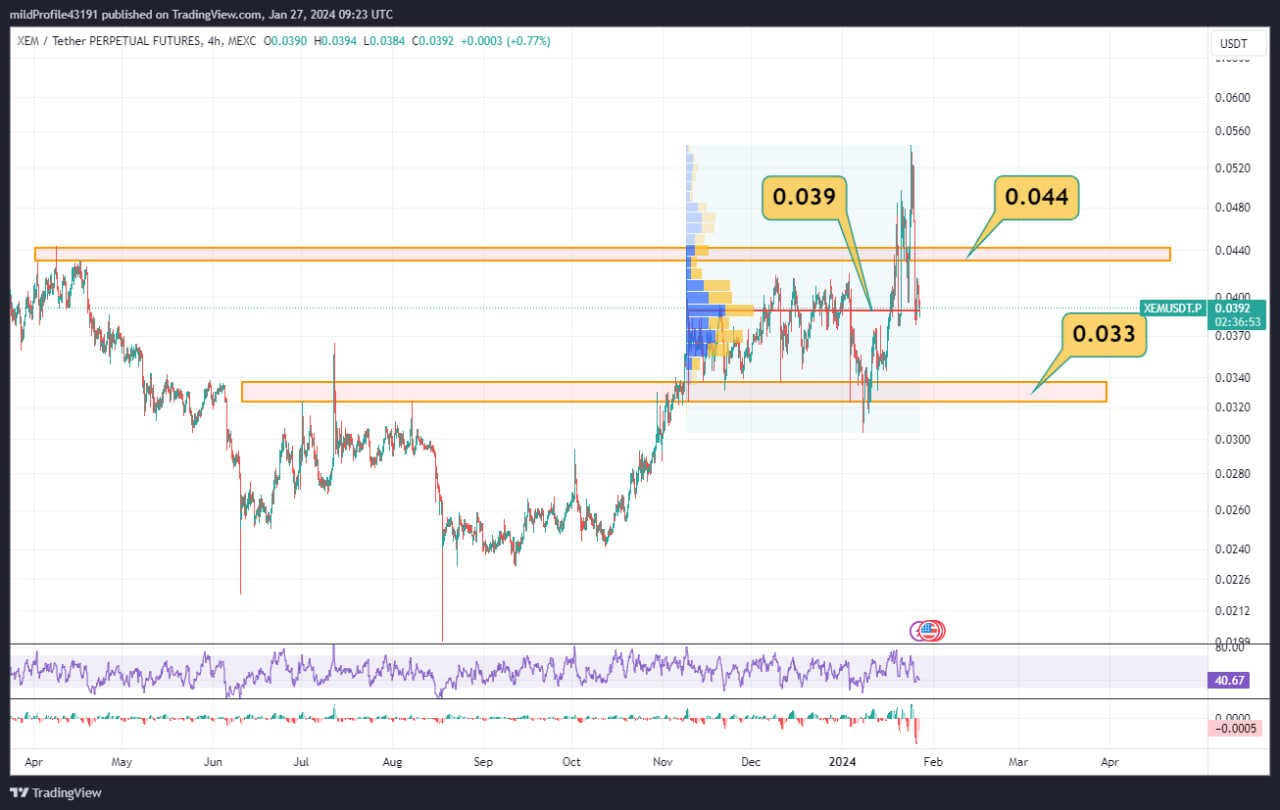Click the Nov label on time axis

[662, 762]
